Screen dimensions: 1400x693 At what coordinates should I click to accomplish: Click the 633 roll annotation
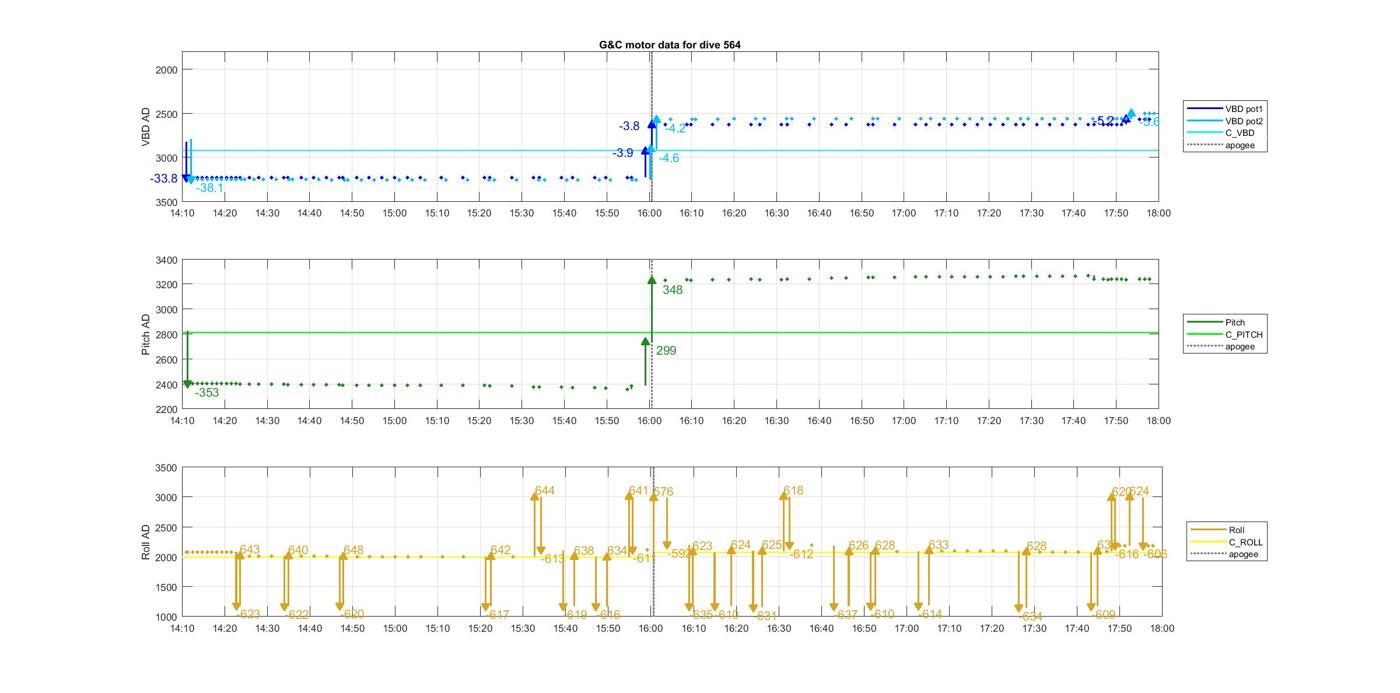point(938,546)
